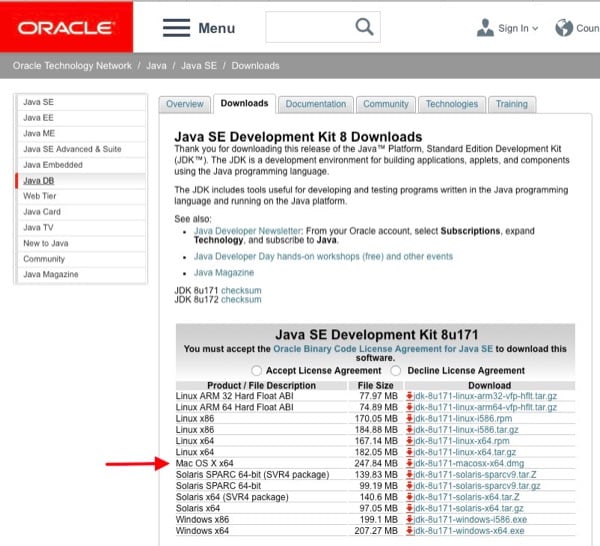Open Java ME in sidebar
600x546 pixels.
click(81, 134)
